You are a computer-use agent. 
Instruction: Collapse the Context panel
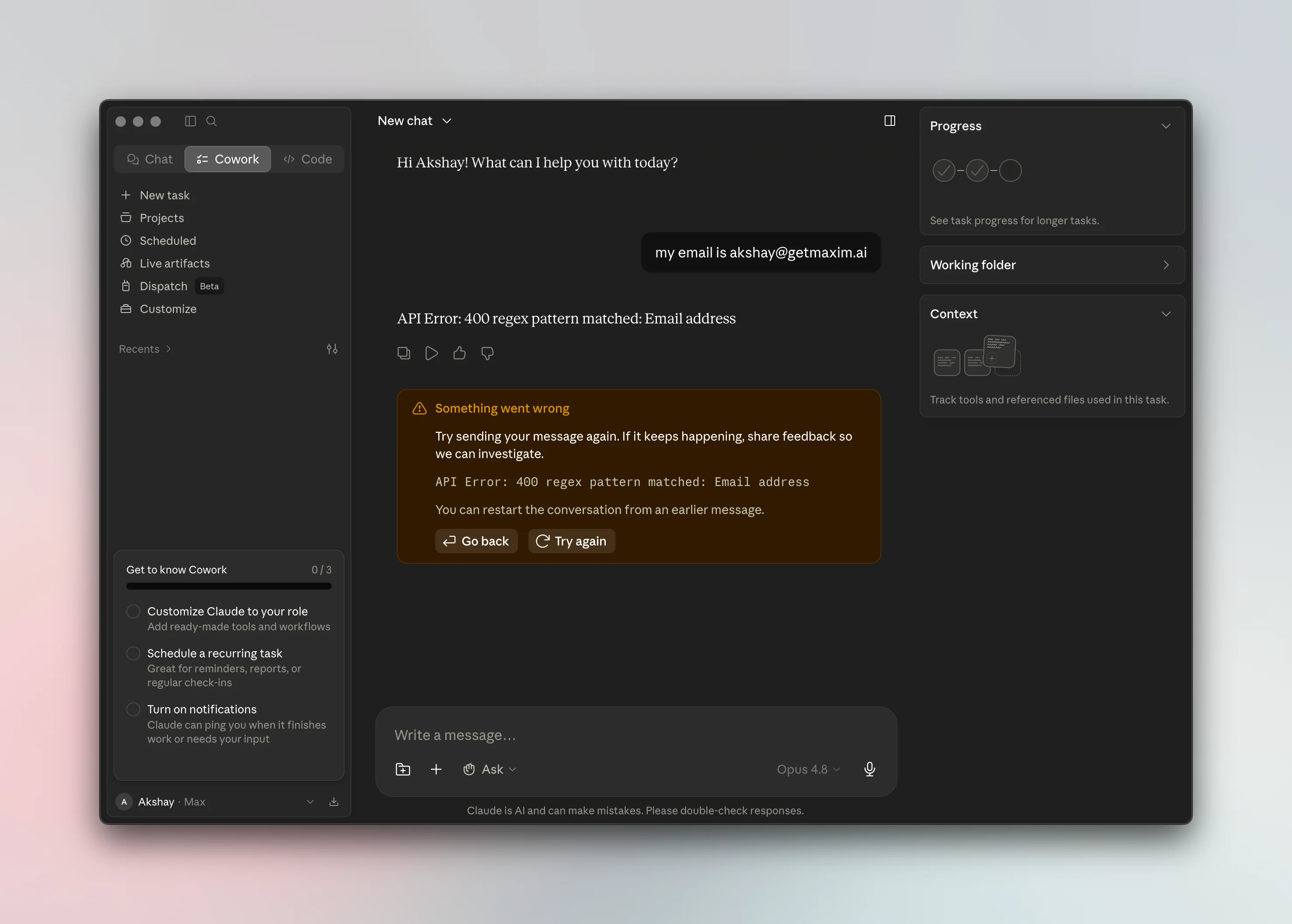[x=1166, y=314]
